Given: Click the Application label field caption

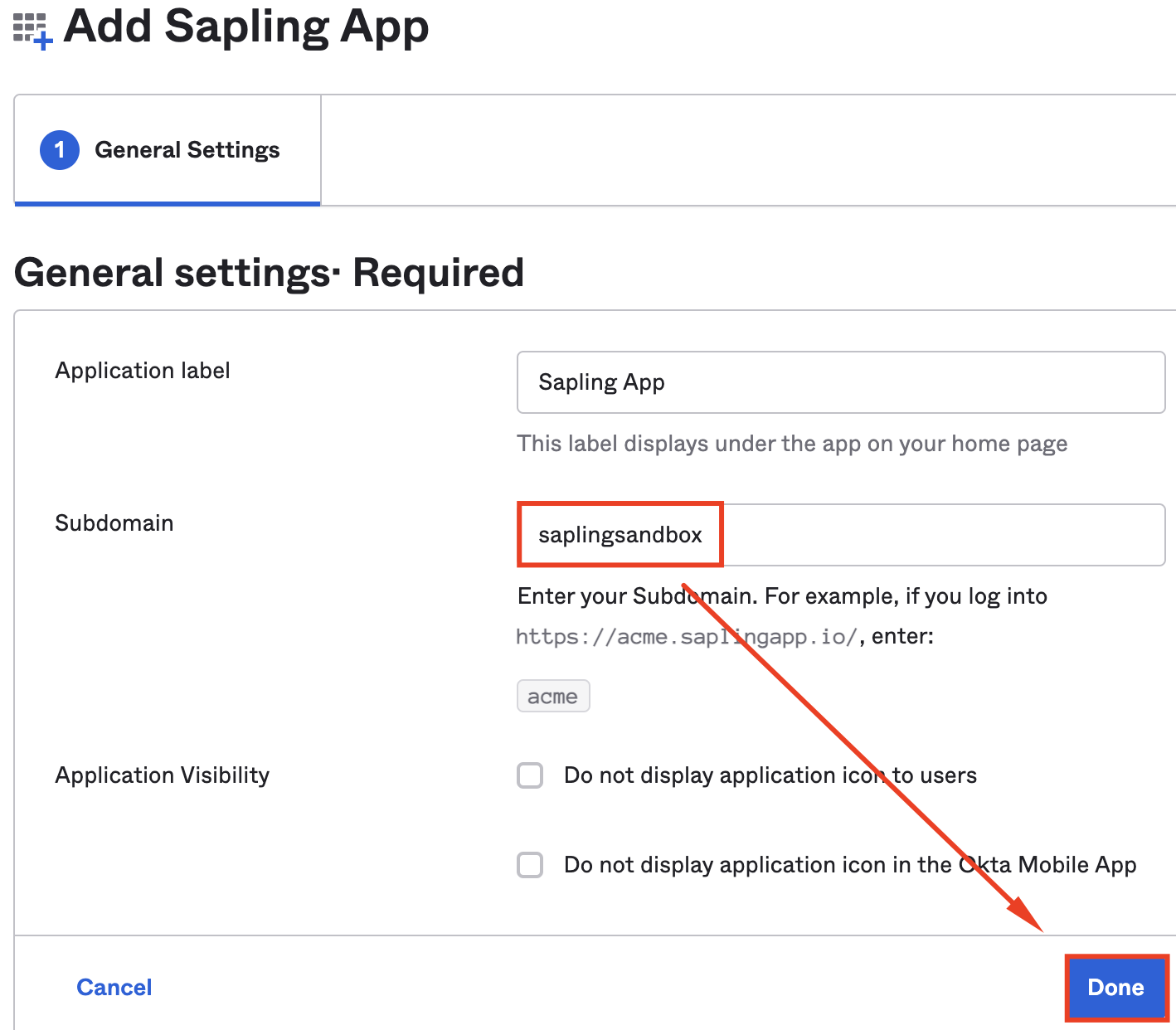Looking at the screenshot, I should coord(143,371).
